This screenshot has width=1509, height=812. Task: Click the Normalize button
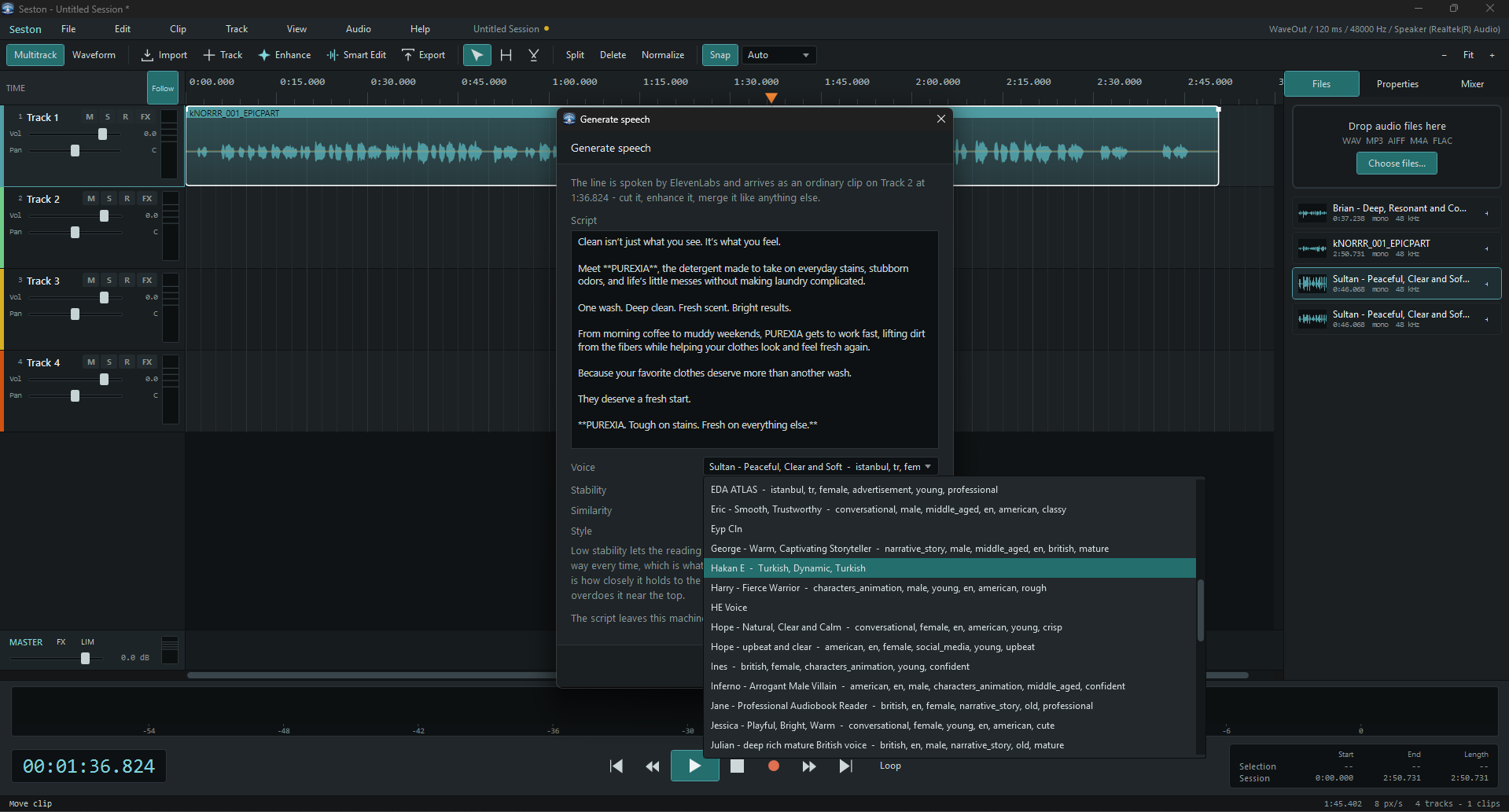click(x=663, y=55)
